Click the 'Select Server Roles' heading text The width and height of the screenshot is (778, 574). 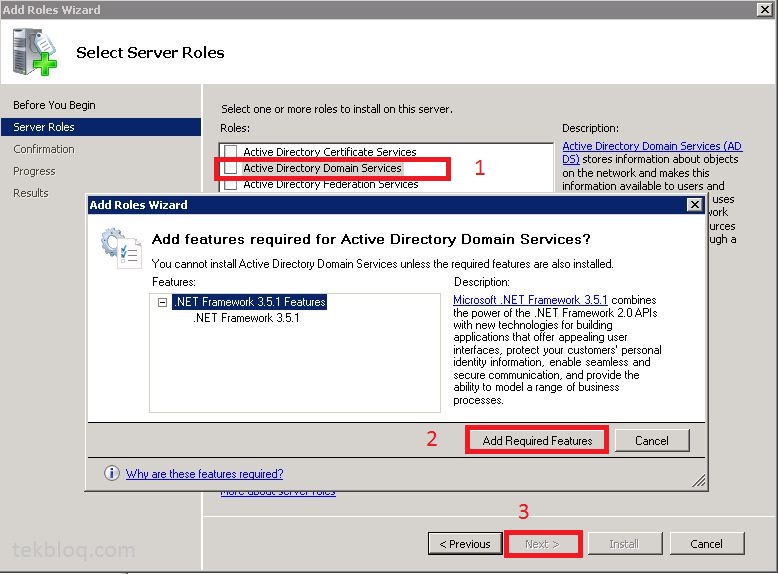150,53
